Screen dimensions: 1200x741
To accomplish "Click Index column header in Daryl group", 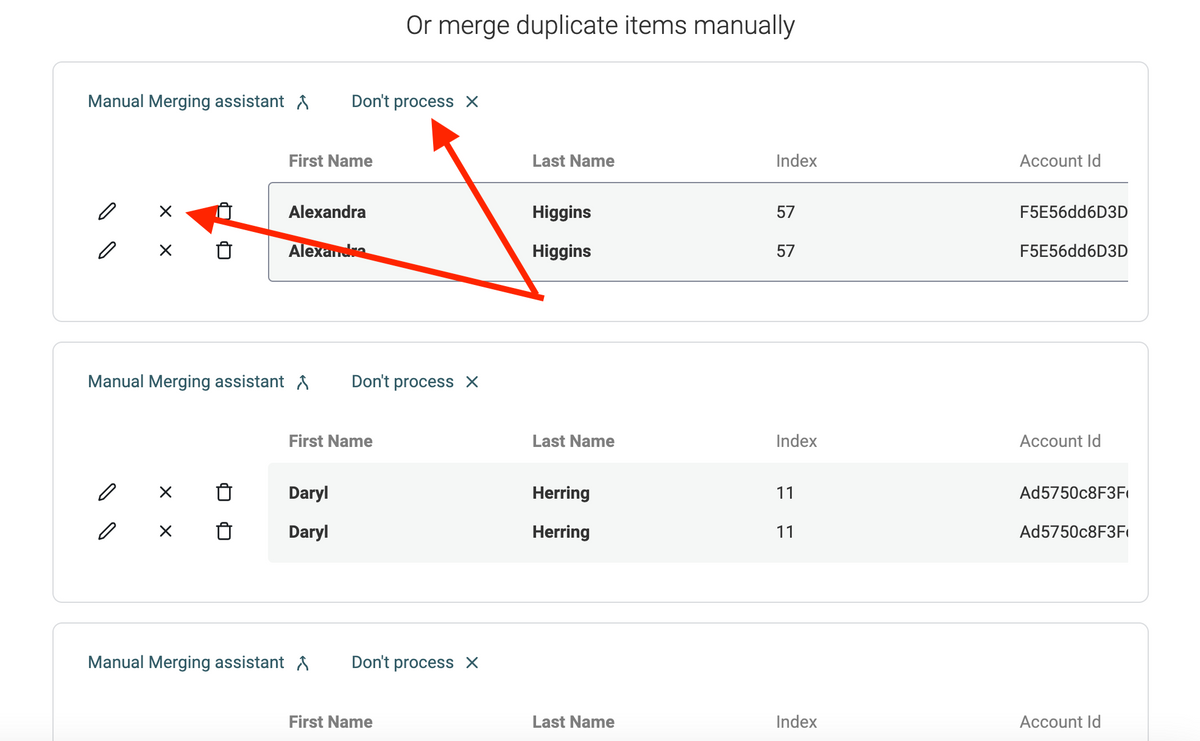I will (796, 441).
